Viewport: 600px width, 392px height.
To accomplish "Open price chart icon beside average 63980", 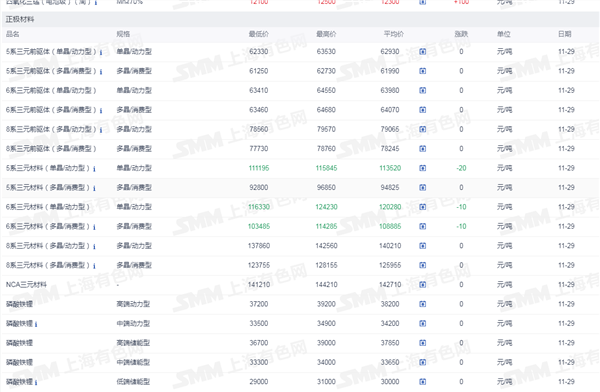I will 422,90.
